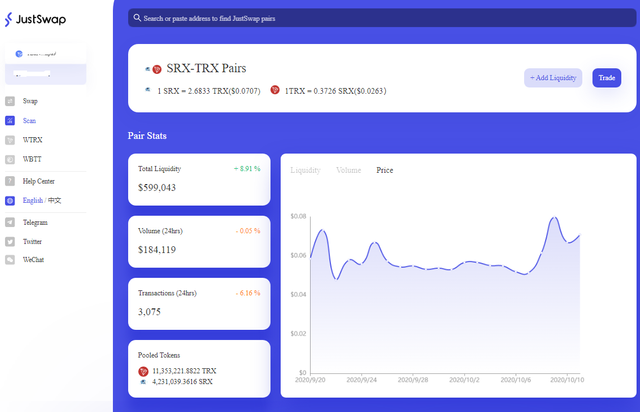The height and width of the screenshot is (412, 640).
Task: Open the Twitter link
Action: tap(32, 241)
